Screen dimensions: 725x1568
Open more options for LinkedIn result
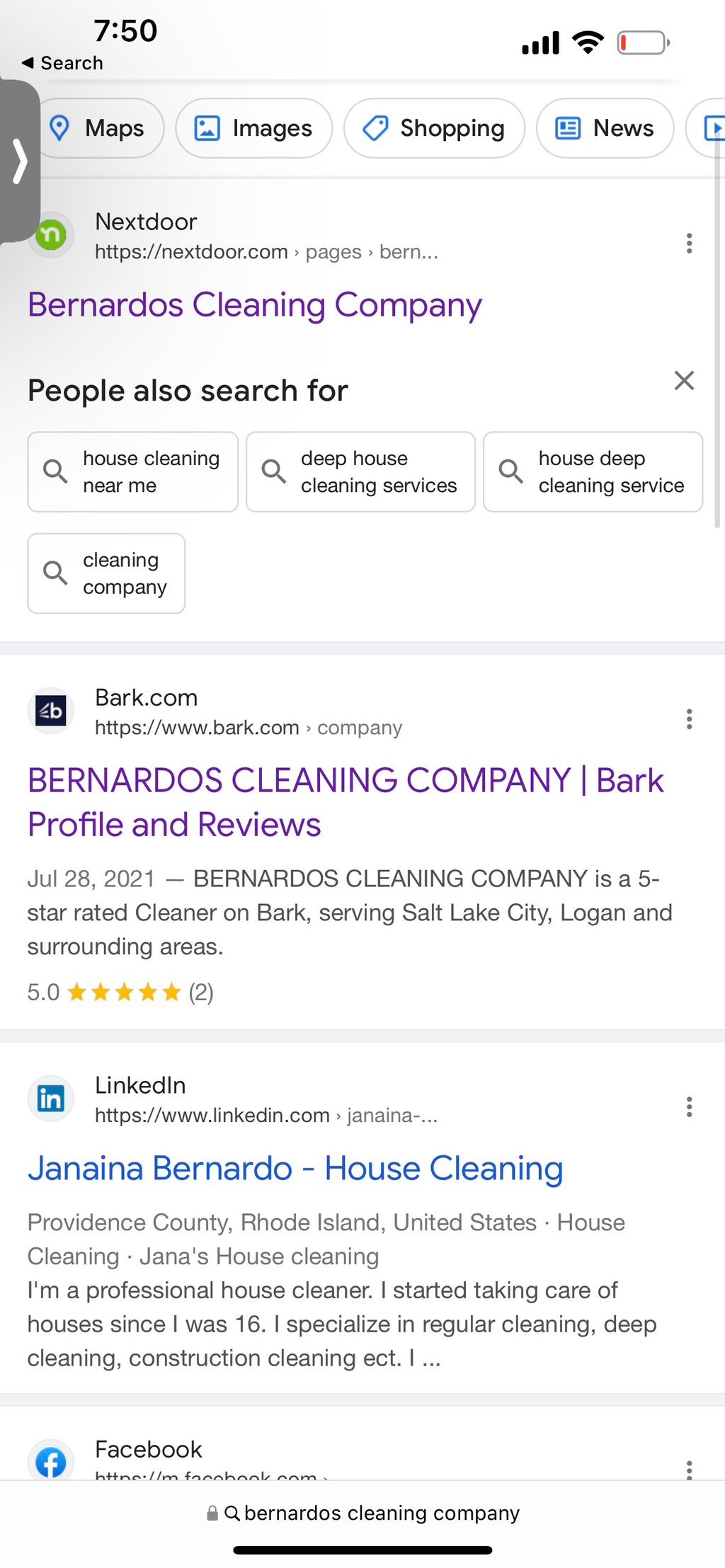click(689, 1106)
